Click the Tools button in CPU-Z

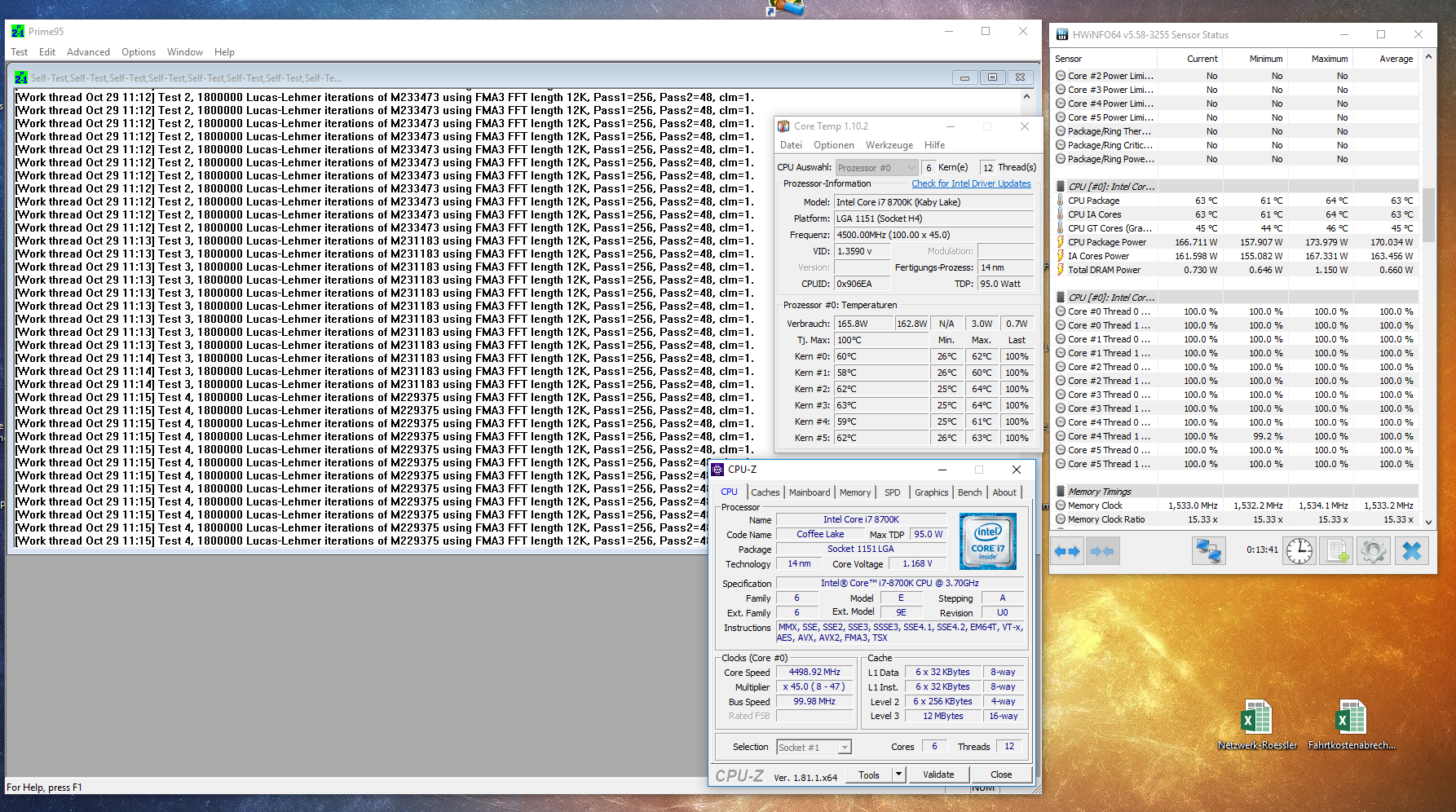point(869,774)
